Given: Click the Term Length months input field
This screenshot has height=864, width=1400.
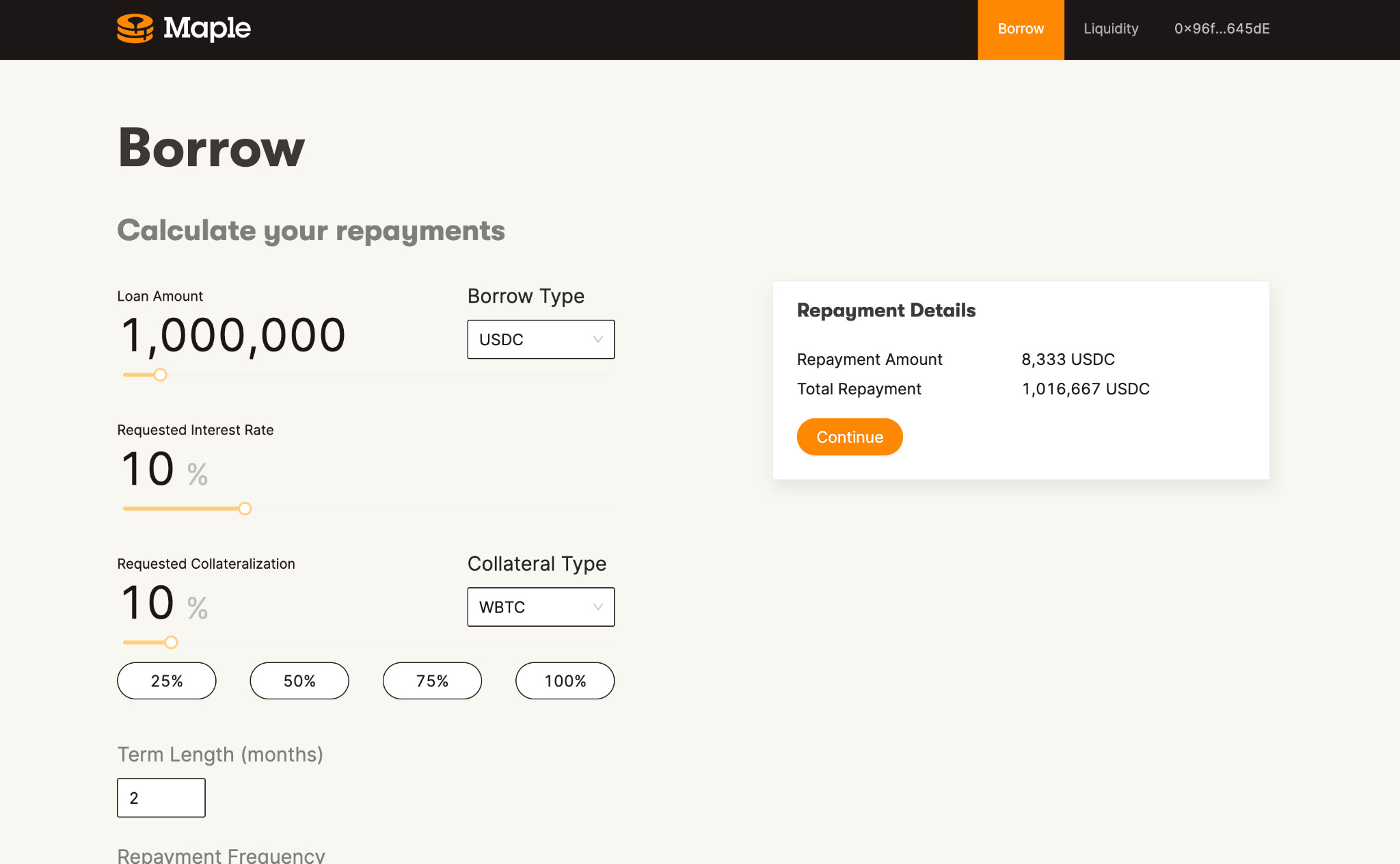Looking at the screenshot, I should [161, 798].
